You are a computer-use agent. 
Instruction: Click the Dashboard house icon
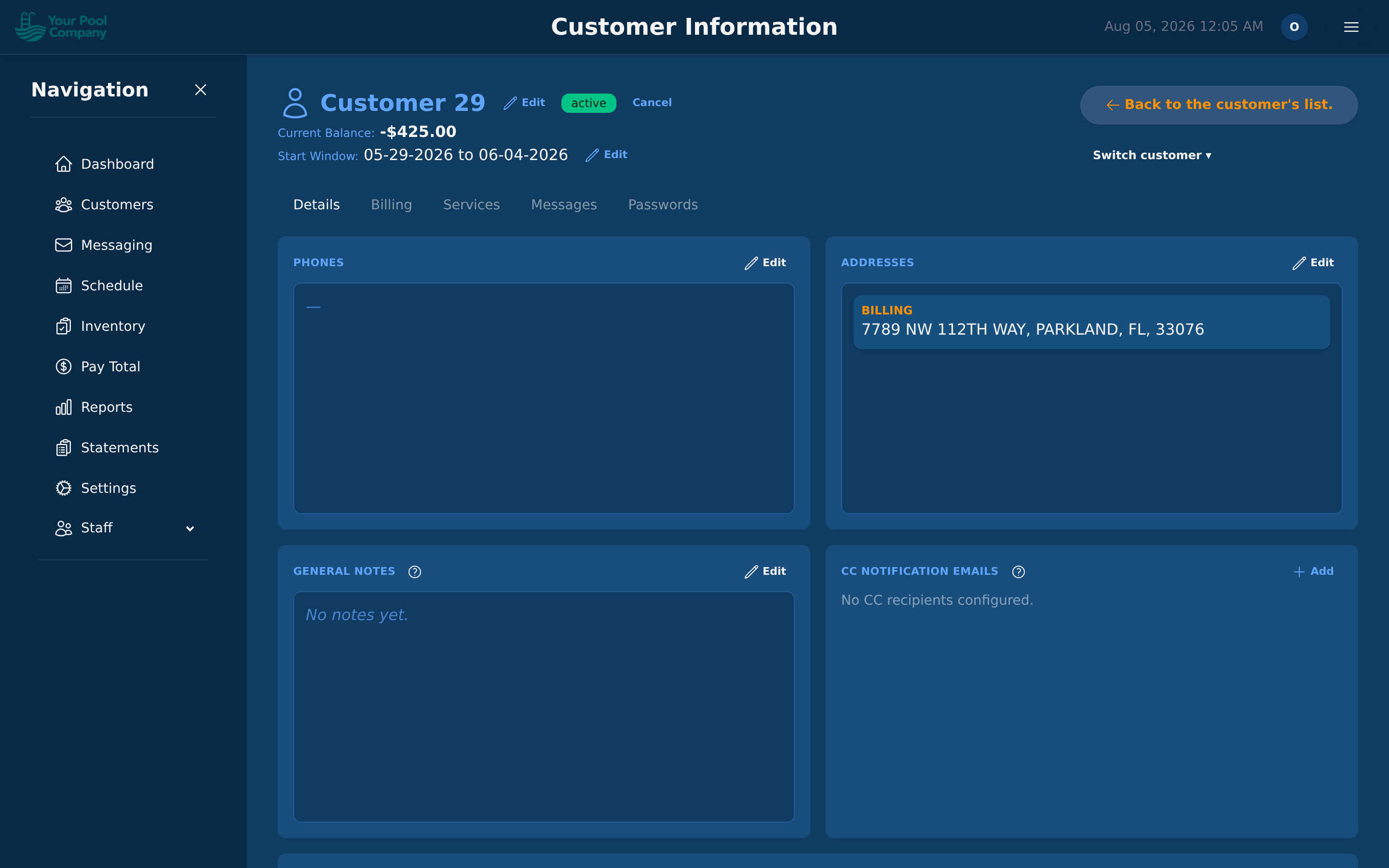63,164
